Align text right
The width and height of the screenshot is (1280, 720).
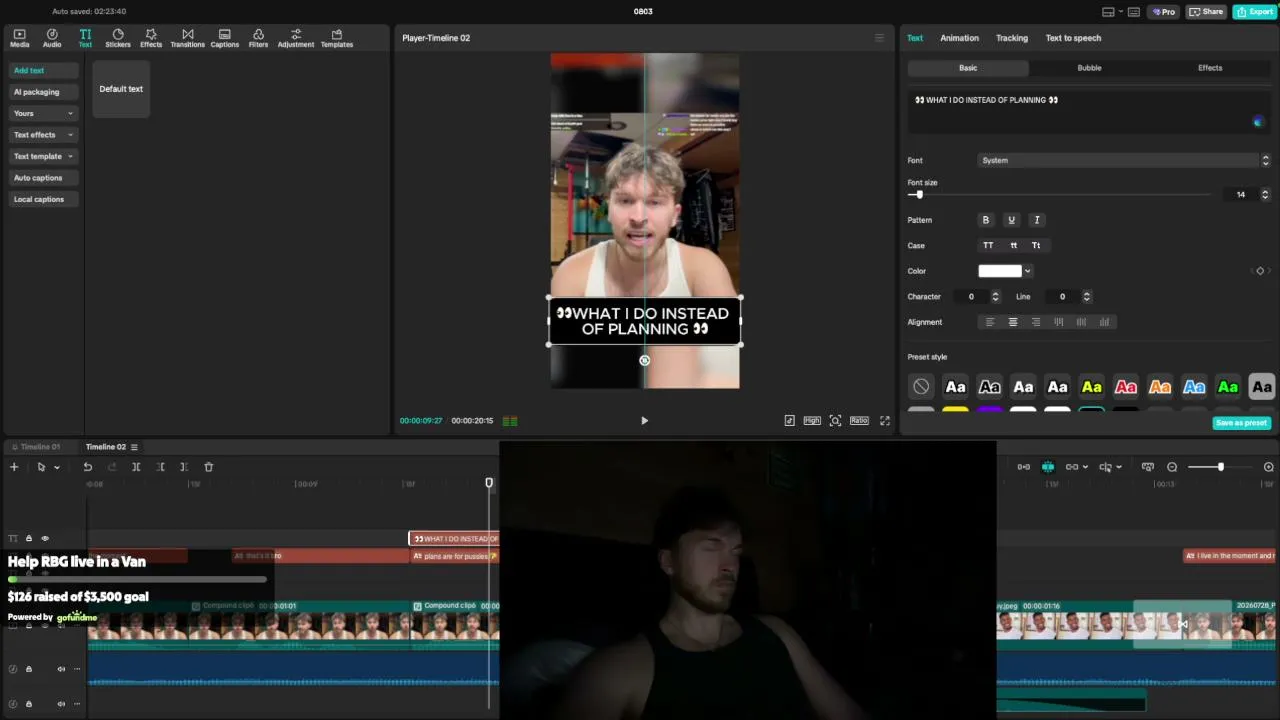pos(1036,322)
